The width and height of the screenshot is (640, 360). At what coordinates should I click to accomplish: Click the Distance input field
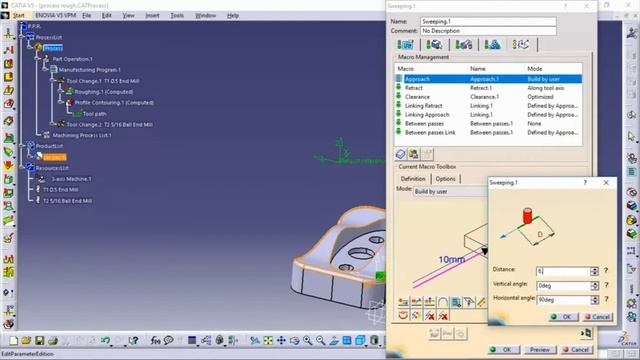[x=563, y=271]
